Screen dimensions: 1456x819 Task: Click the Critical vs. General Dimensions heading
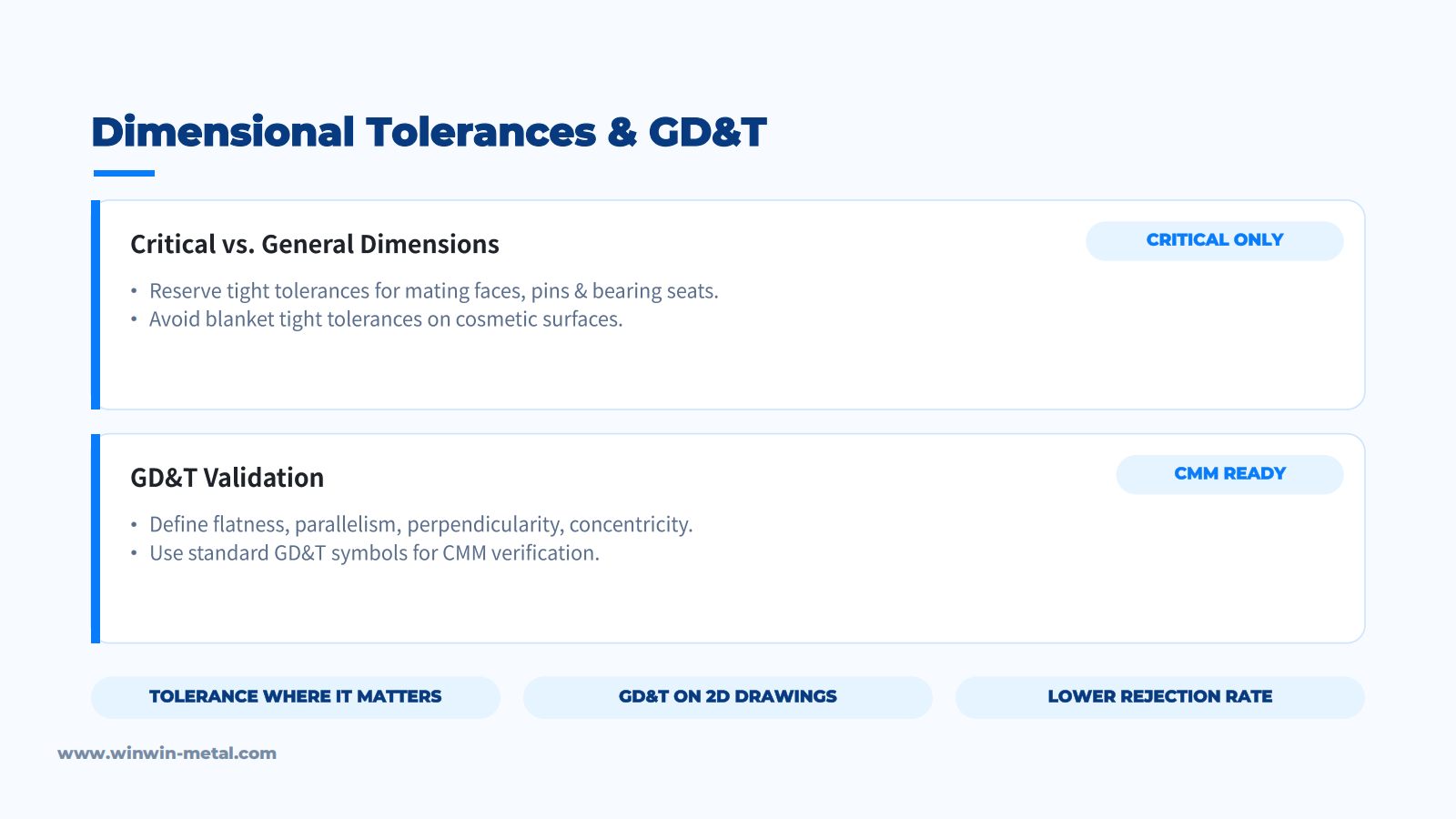(x=315, y=245)
